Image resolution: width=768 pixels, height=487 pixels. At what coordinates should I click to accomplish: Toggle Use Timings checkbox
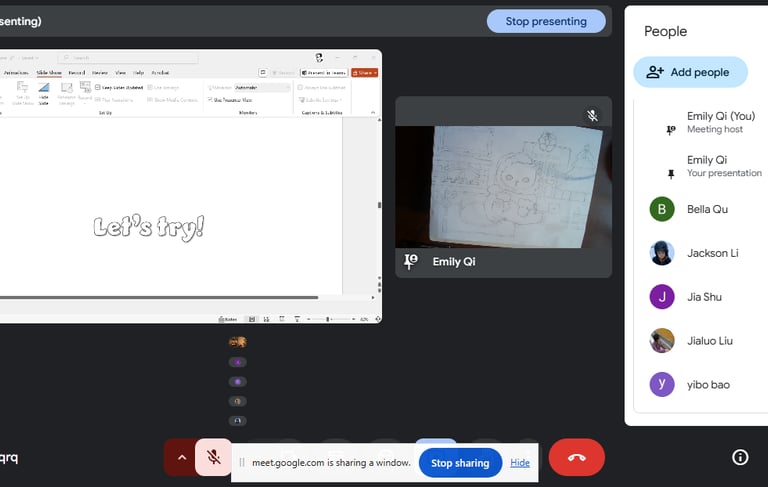coord(150,87)
